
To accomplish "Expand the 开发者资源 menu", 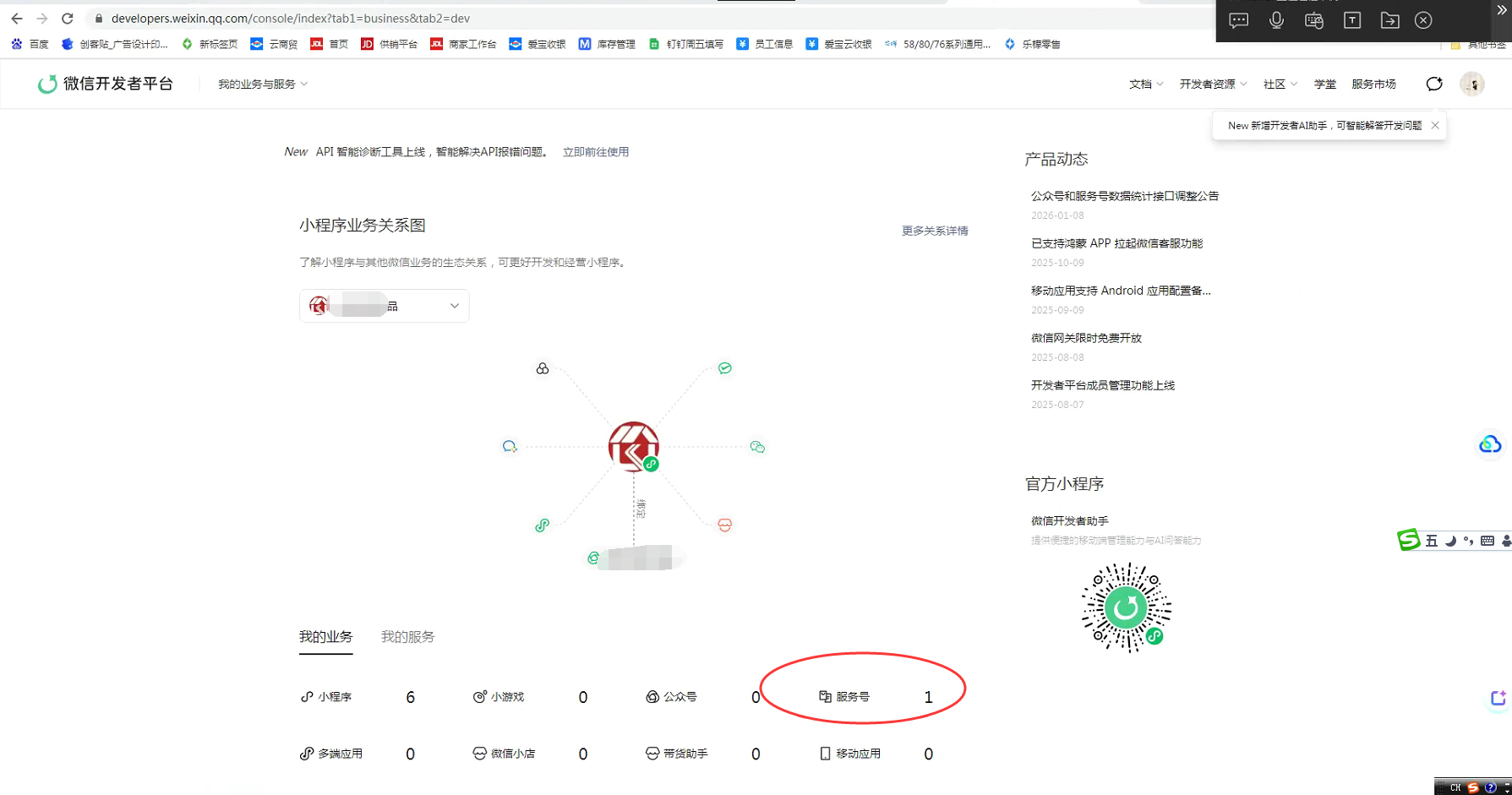I will click(x=1213, y=84).
